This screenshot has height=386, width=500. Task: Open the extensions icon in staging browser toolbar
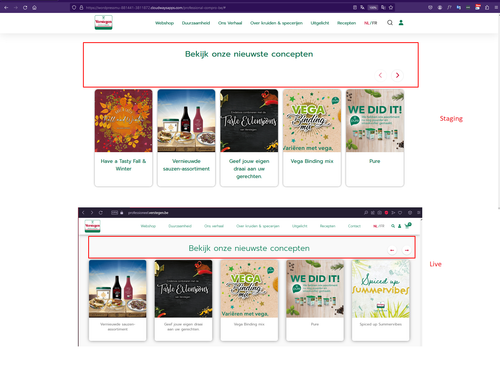pyautogui.click(x=487, y=7)
